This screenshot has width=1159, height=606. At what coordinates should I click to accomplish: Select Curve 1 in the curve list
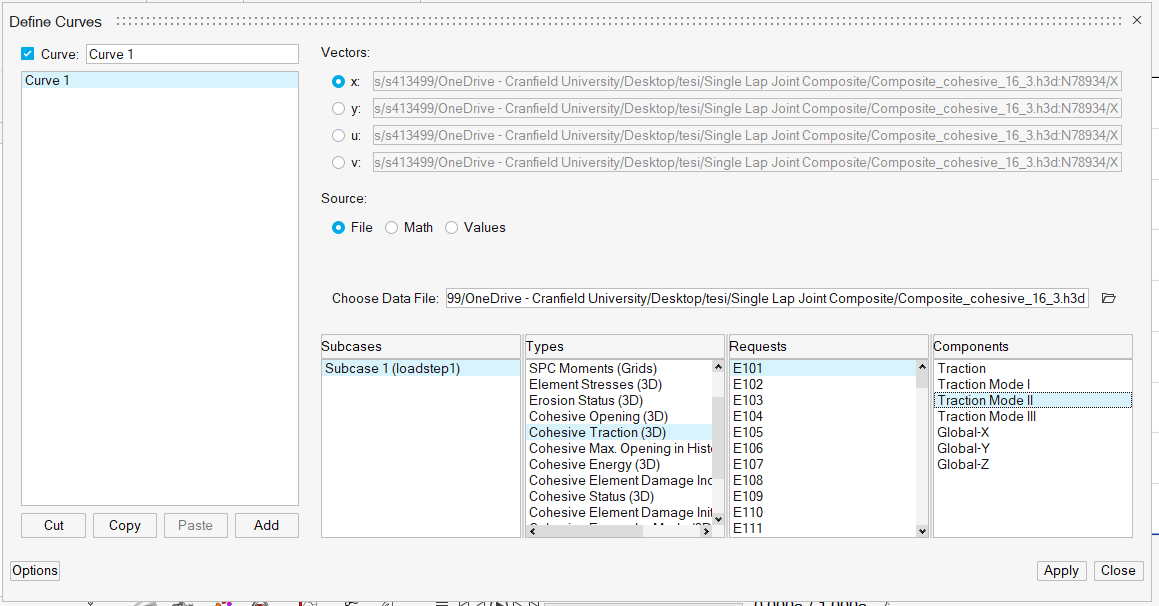[160, 81]
